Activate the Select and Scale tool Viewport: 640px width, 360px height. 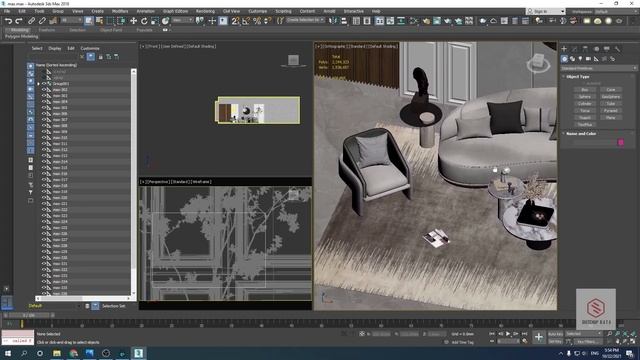(x=155, y=21)
